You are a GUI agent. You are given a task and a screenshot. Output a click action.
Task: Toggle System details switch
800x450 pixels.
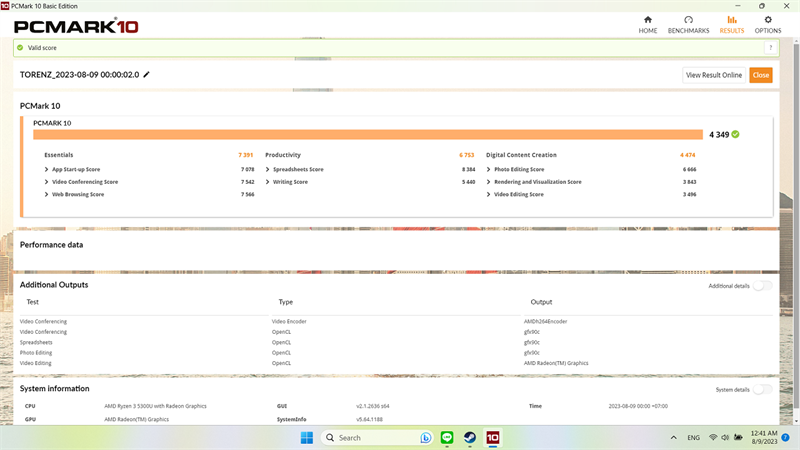tap(762, 389)
